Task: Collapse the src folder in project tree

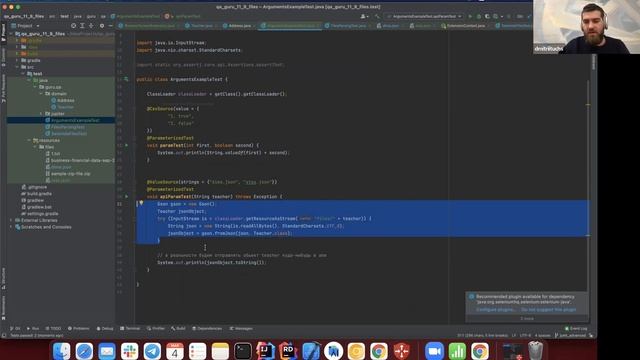Action: click(17, 67)
